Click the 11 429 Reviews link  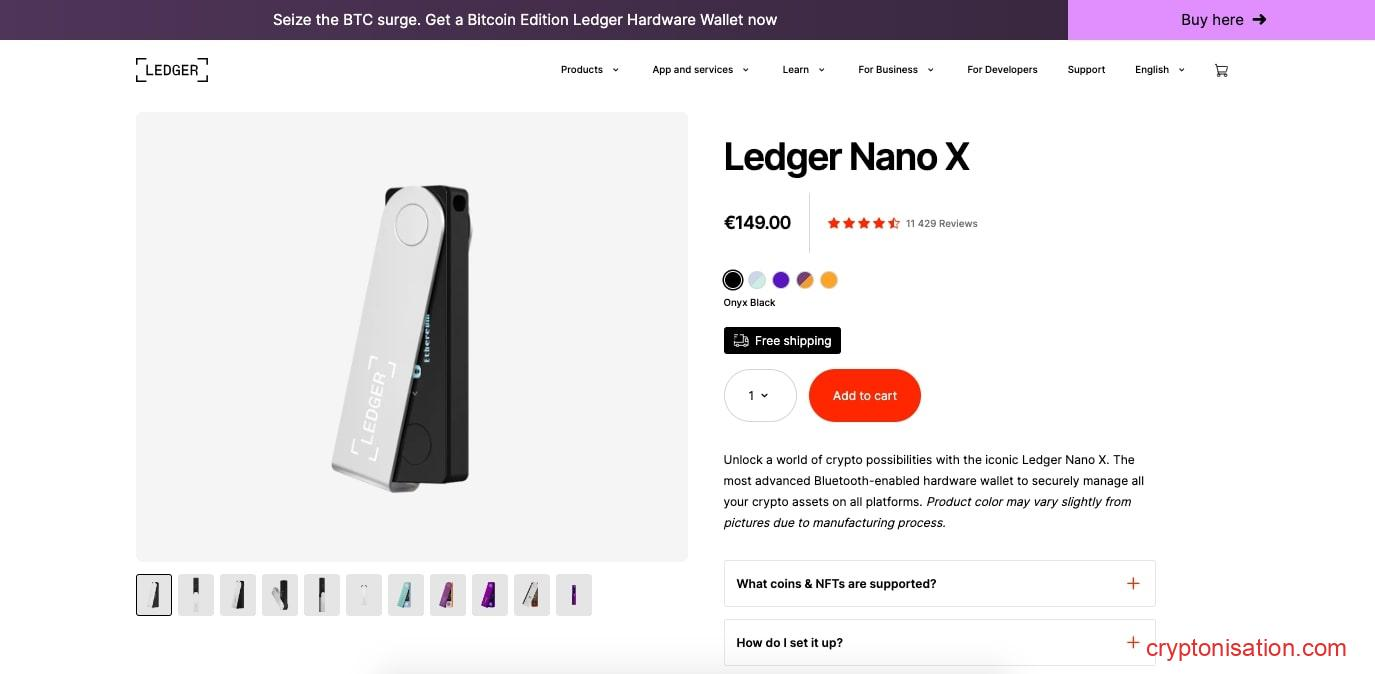click(941, 223)
